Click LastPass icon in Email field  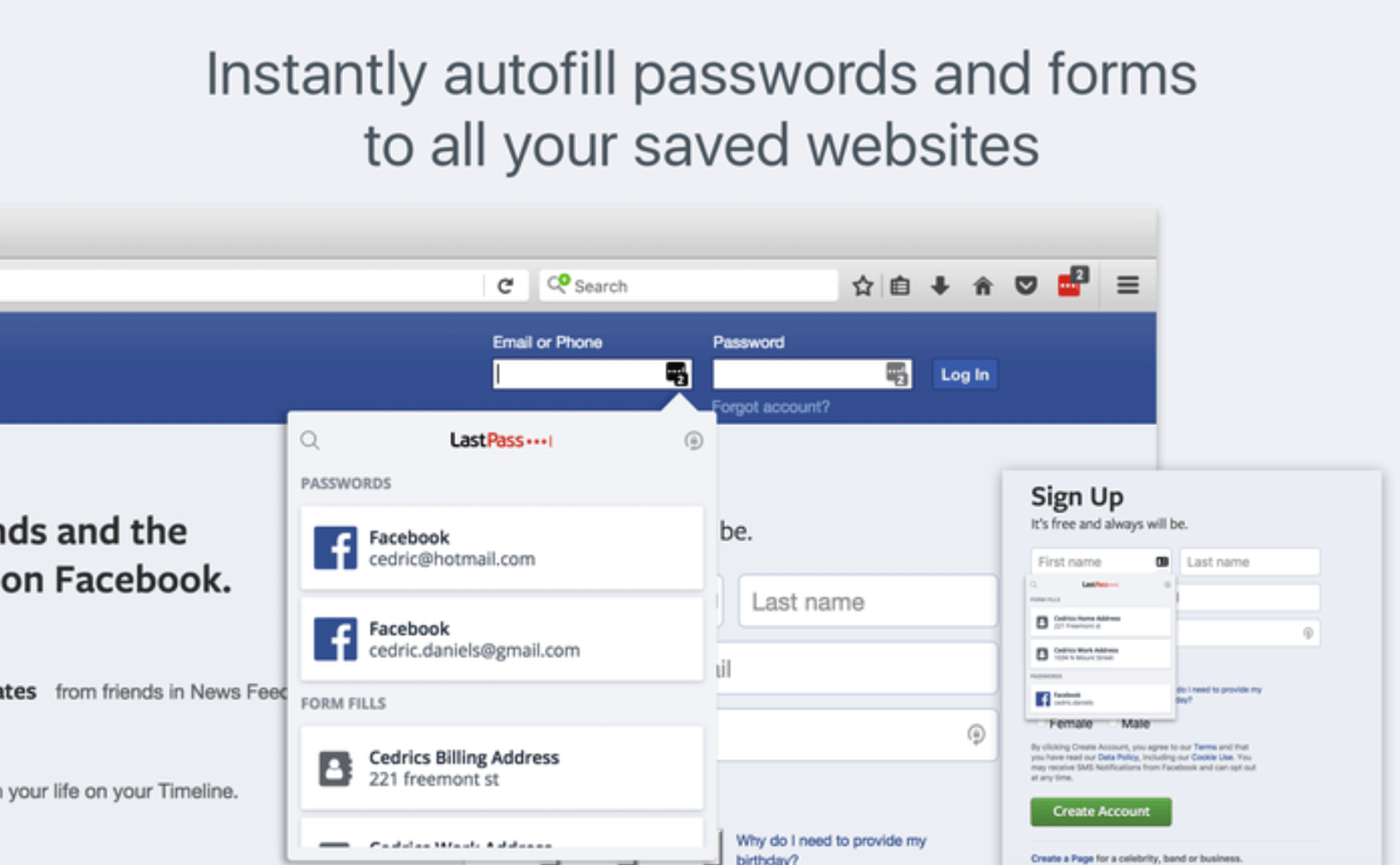coord(677,374)
